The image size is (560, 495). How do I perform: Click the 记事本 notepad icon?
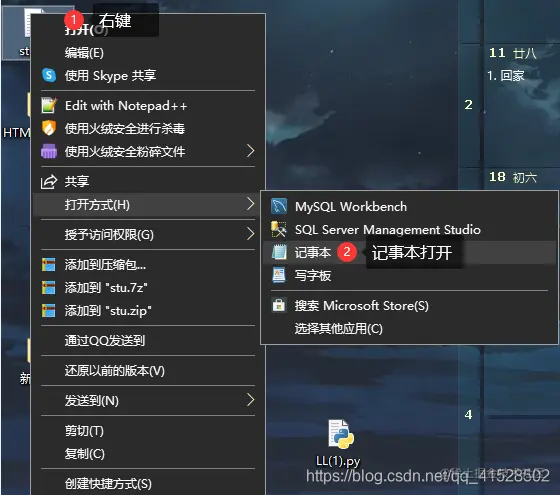279,252
